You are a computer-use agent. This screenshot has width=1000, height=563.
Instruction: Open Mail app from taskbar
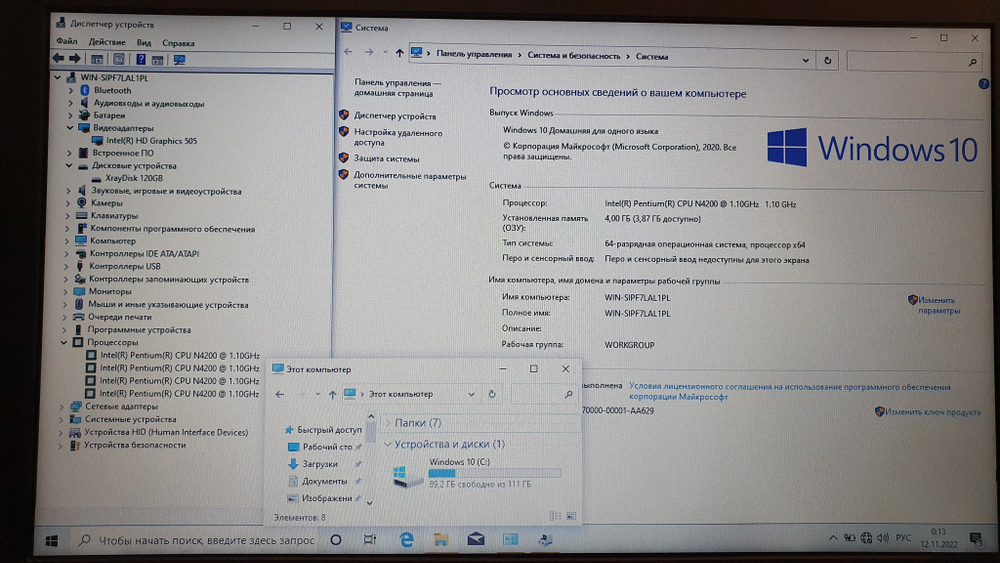476,539
